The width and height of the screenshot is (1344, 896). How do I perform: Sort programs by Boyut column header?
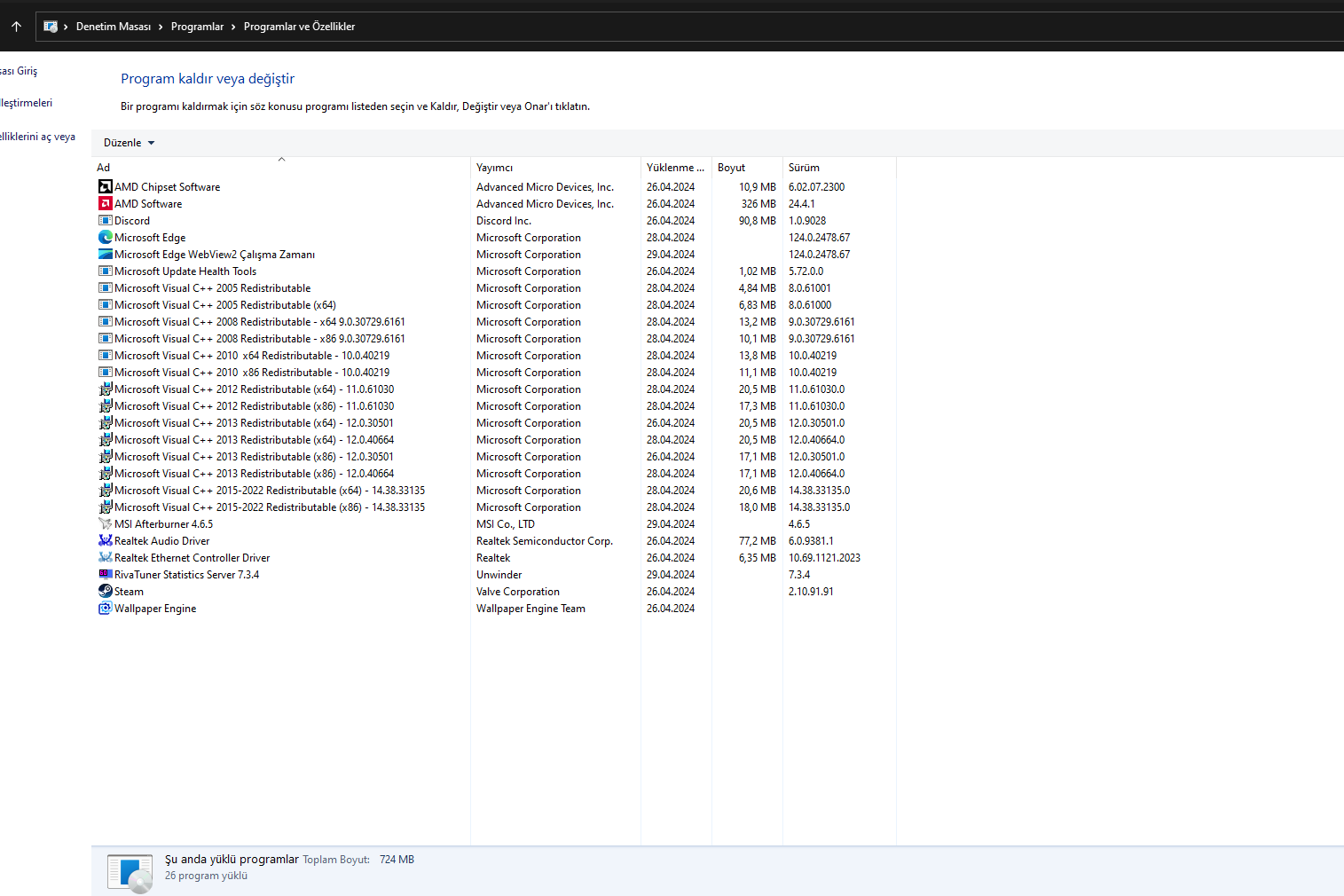(747, 168)
